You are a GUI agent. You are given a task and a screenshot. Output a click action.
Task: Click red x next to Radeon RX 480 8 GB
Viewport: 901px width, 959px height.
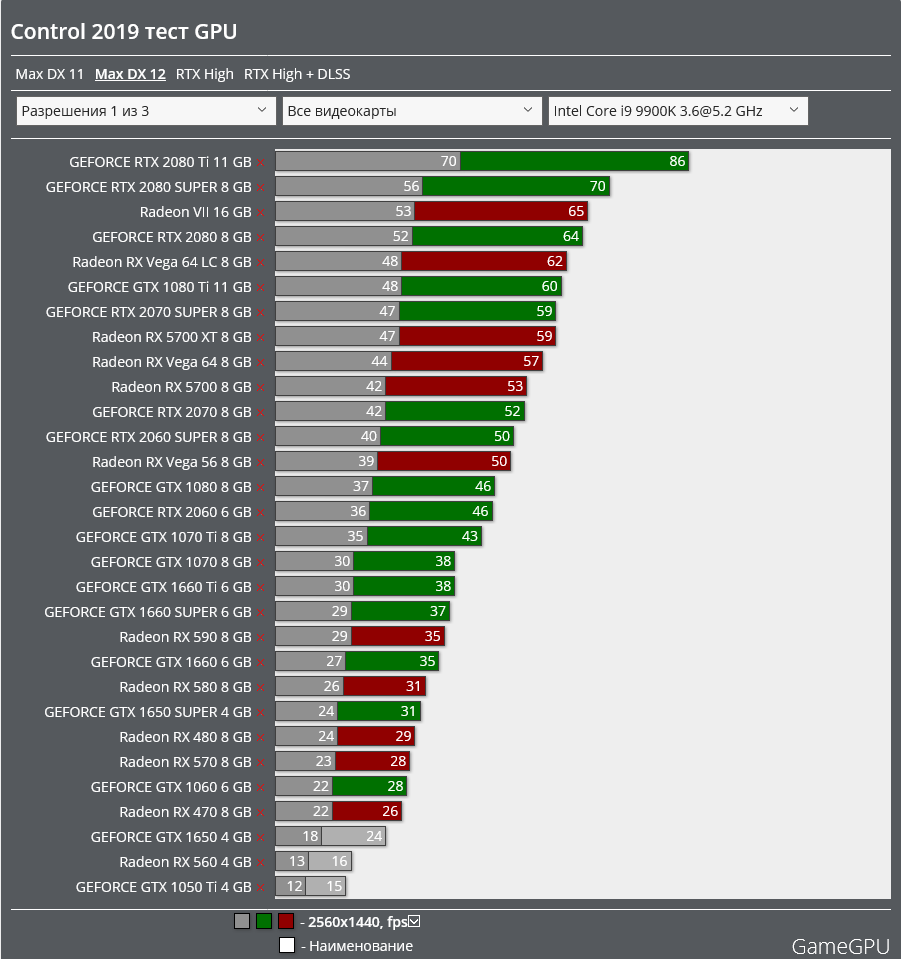pos(261,739)
